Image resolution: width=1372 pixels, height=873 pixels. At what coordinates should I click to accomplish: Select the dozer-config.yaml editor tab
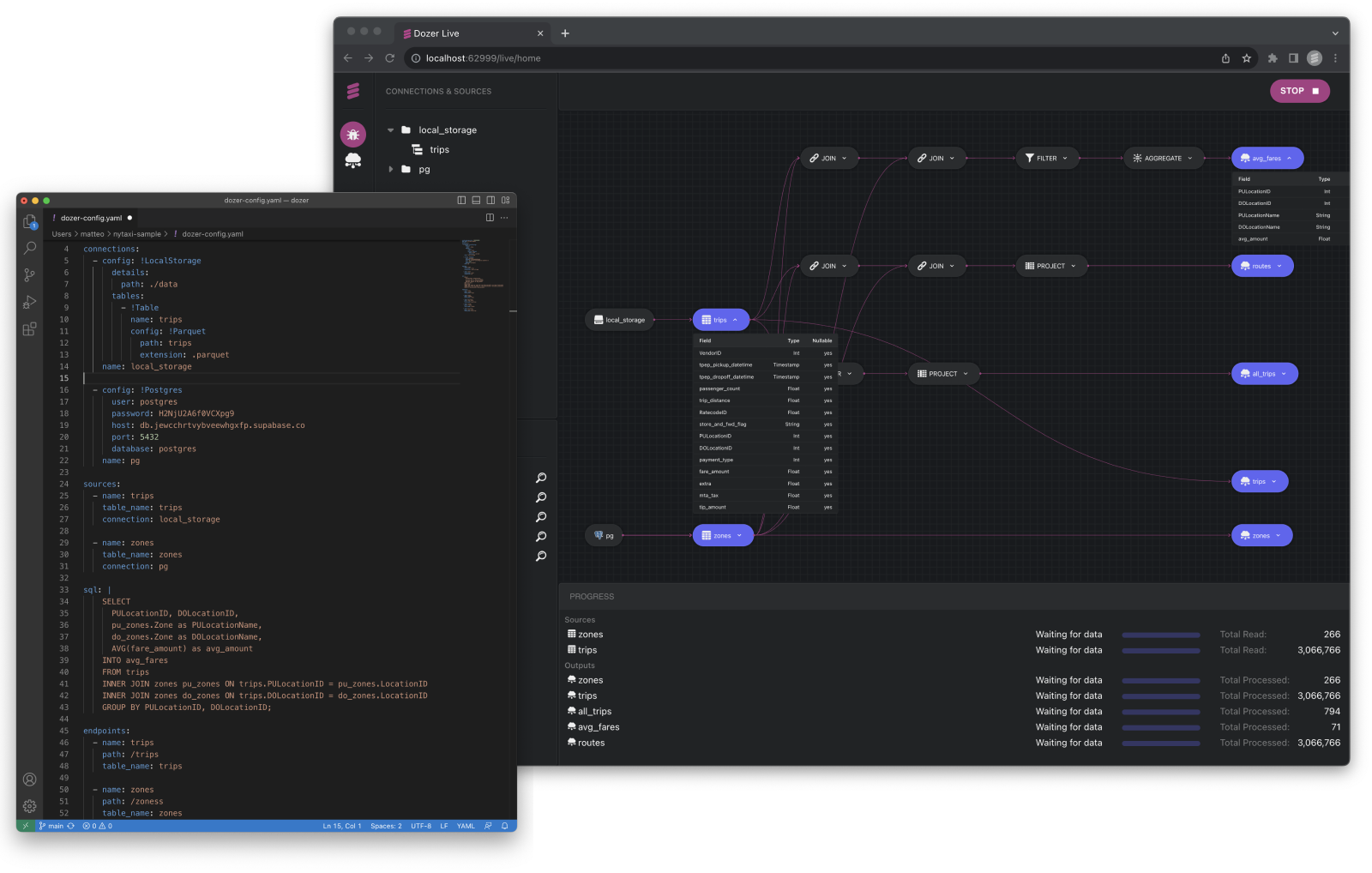tap(92, 218)
